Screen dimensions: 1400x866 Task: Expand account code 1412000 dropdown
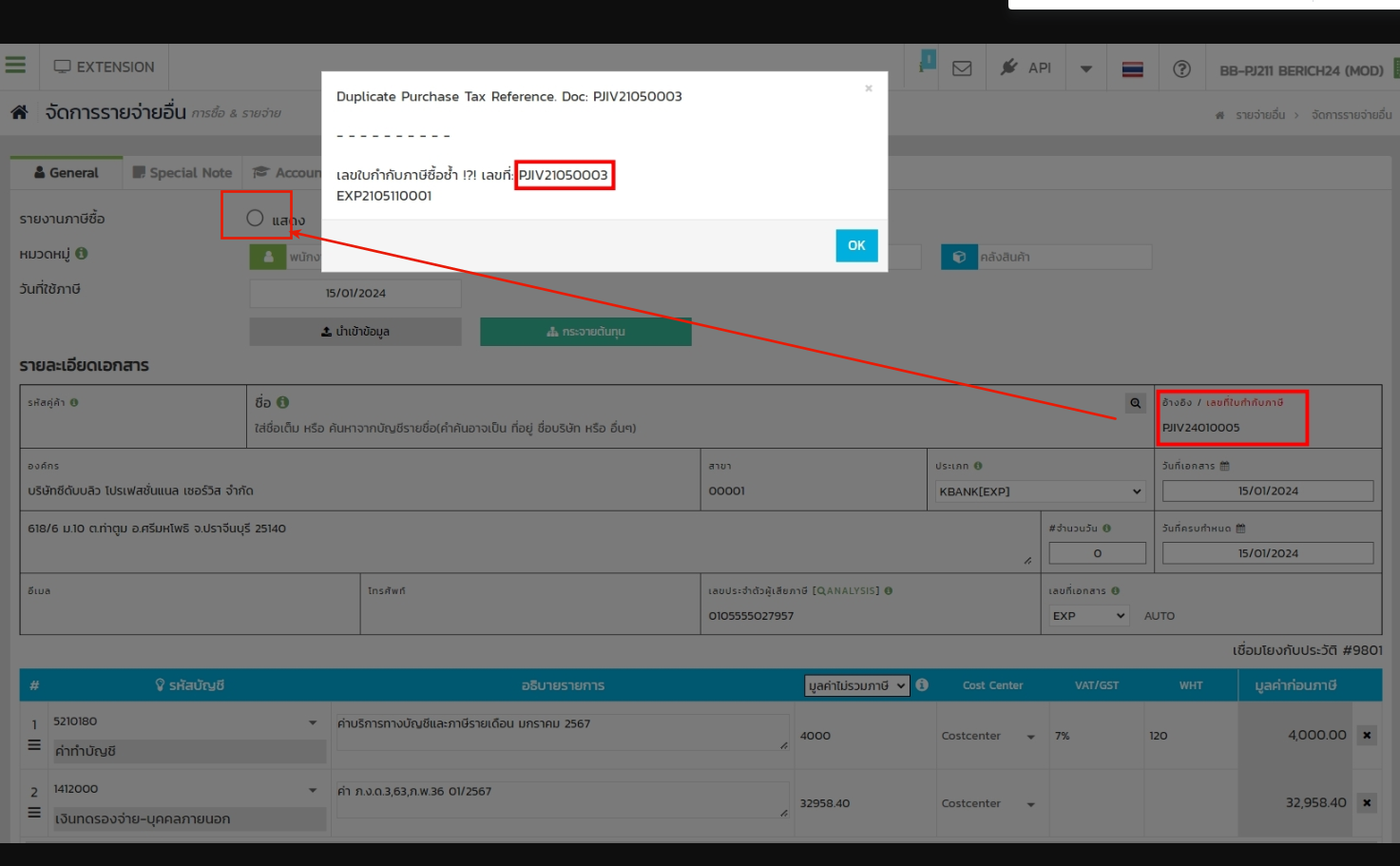click(313, 790)
